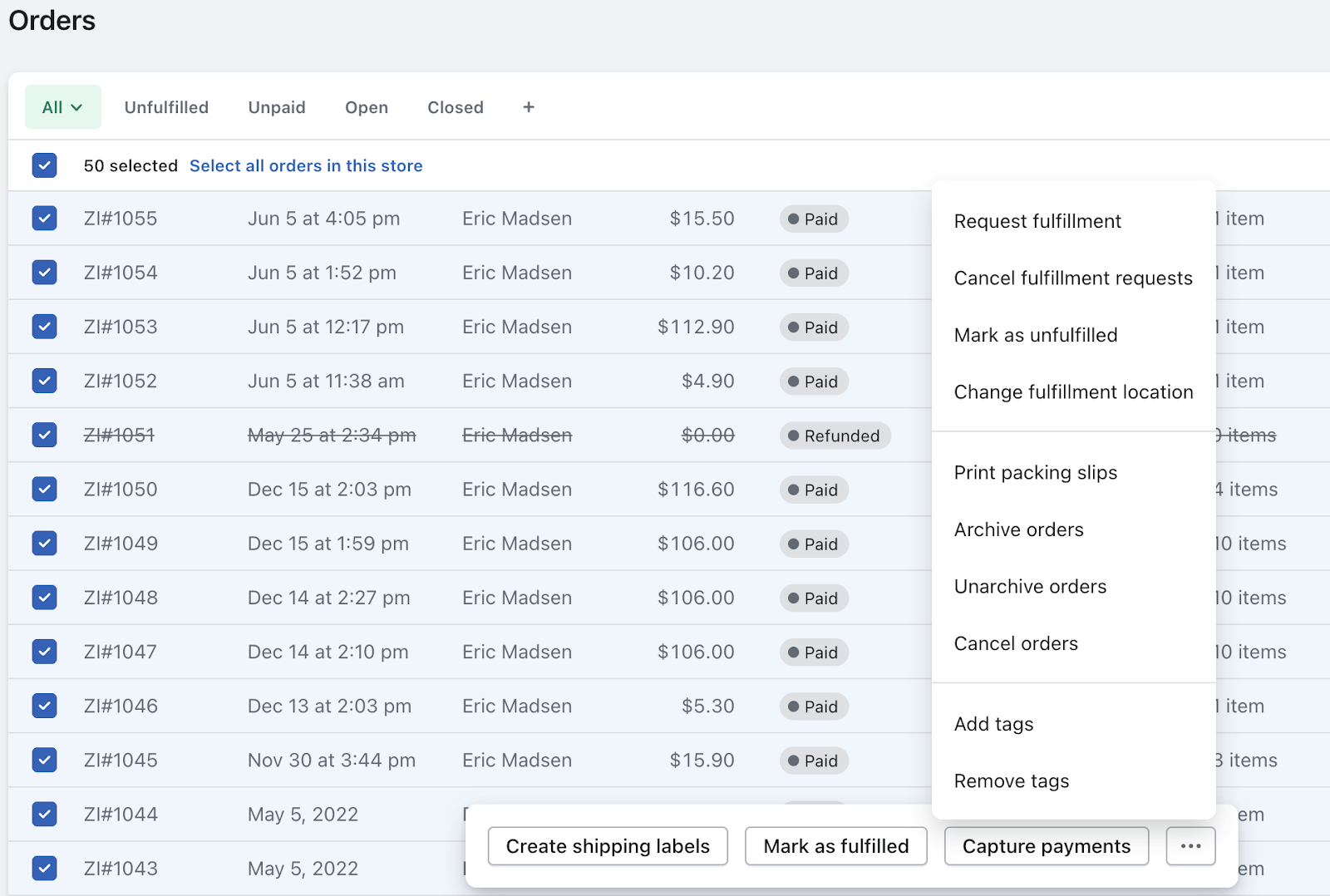Show the Closed orders tab
Image resolution: width=1330 pixels, height=896 pixels.
(x=456, y=107)
